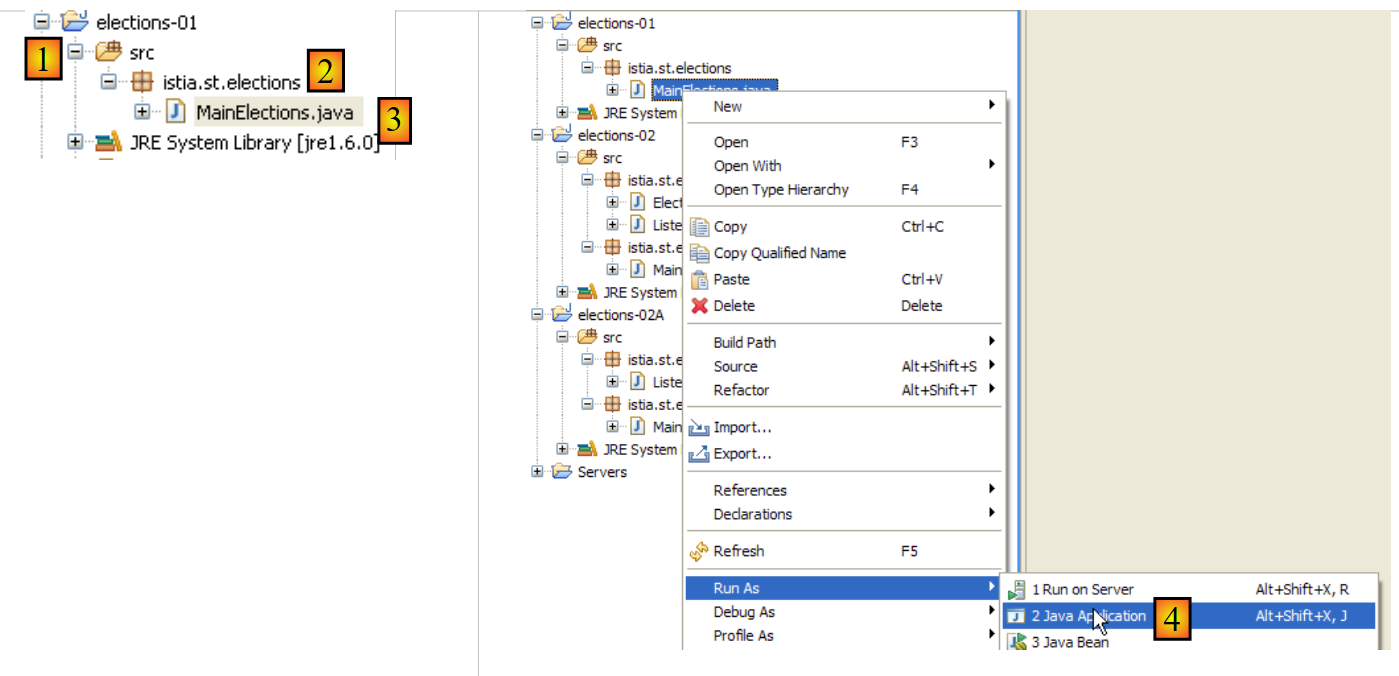Choose Open Type Hierarchy menu entry
This screenshot has height=676, width=1399.
coord(781,190)
